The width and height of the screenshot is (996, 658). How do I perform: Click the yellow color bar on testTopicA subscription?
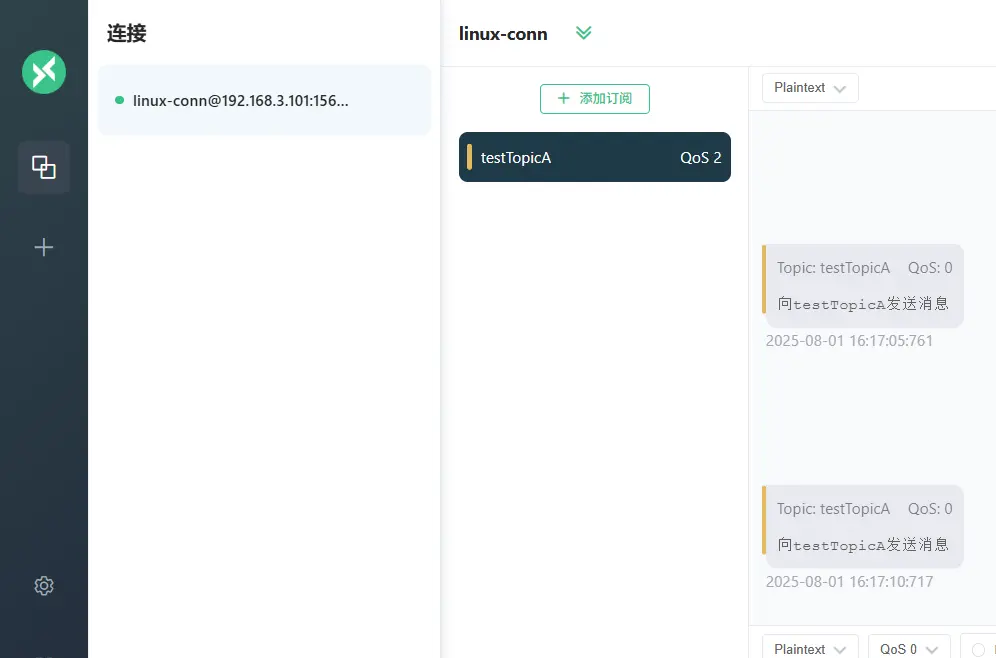[470, 157]
